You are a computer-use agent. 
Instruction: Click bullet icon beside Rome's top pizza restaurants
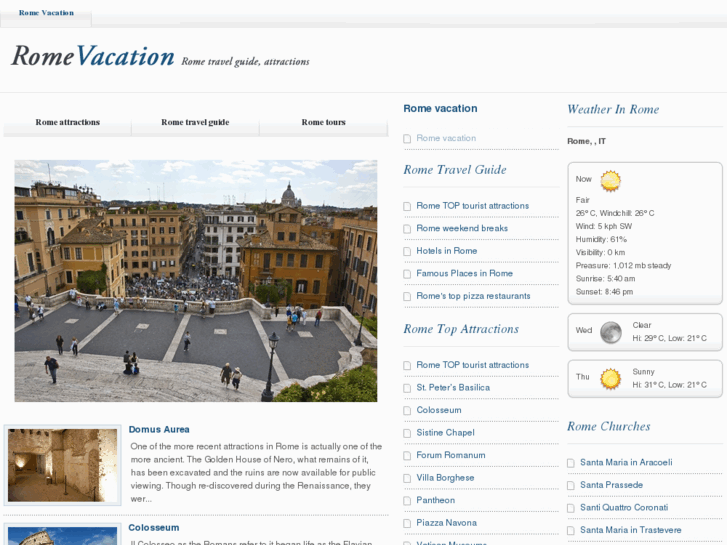pos(407,296)
